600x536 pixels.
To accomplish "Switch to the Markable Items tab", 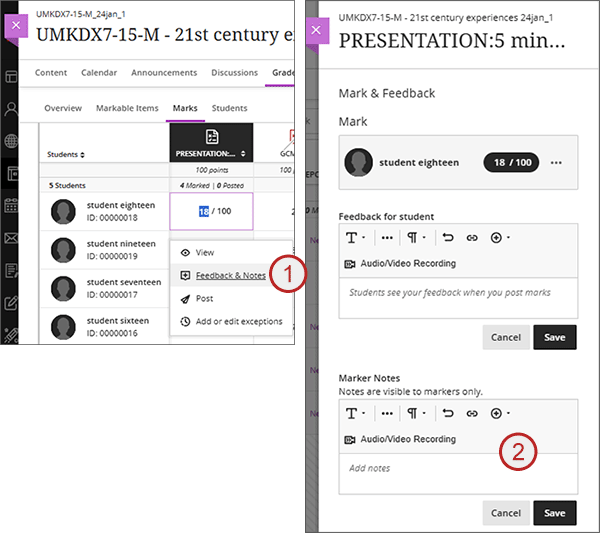I will tap(127, 108).
